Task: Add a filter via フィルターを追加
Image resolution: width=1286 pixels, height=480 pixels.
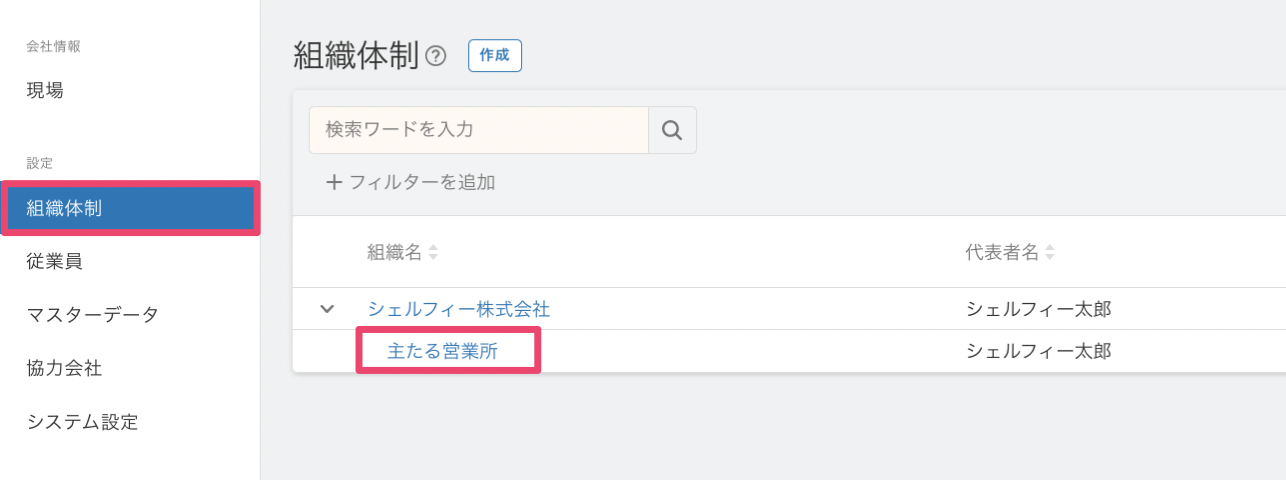Action: [x=411, y=182]
